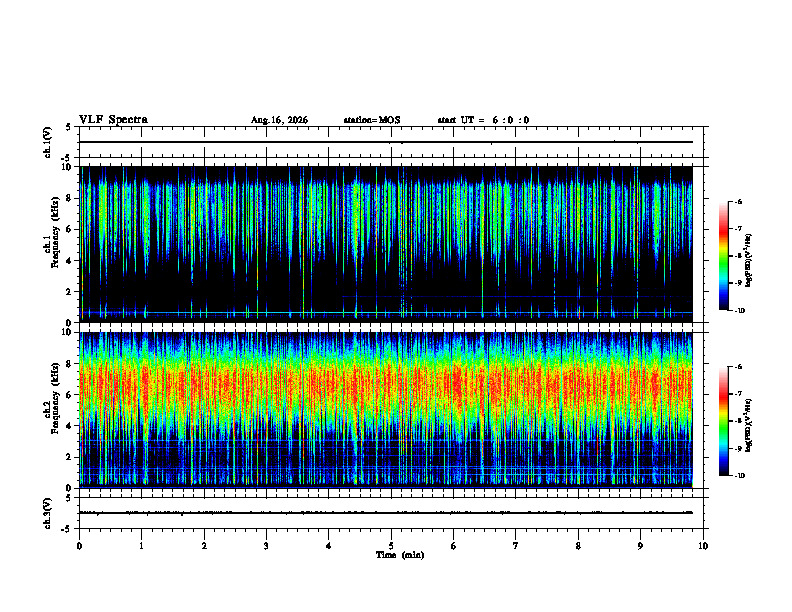Select the "6" kHz tick of ch.1 spectrogram
792x612 pixels.
point(69,229)
